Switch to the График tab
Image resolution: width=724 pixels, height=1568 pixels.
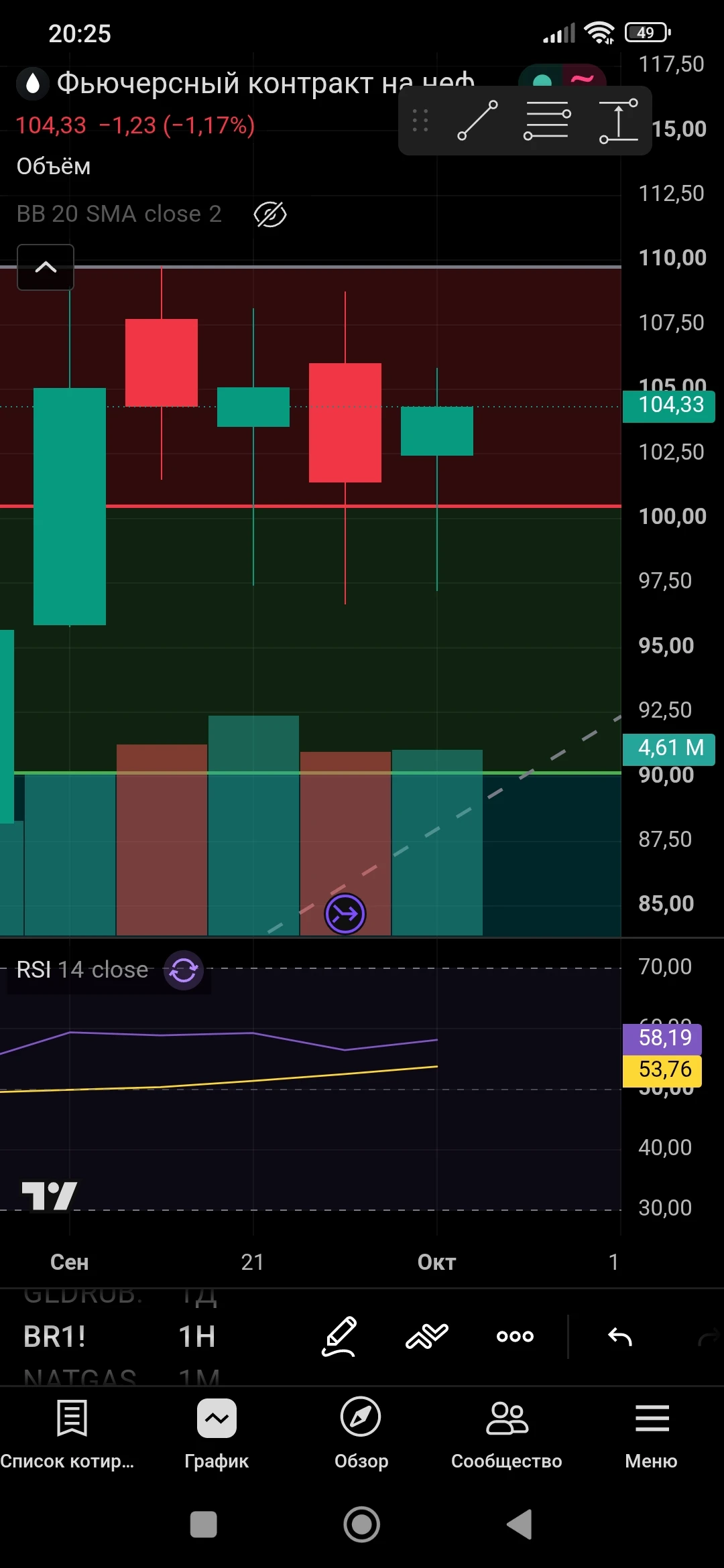(217, 1434)
